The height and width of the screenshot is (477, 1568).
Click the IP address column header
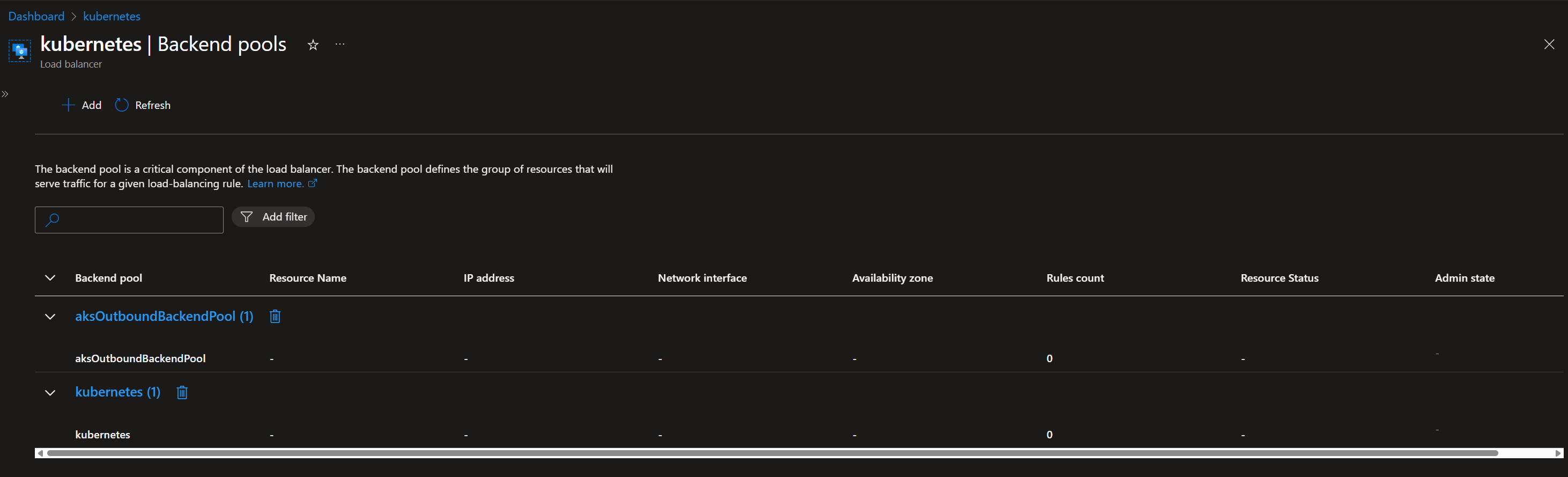click(489, 278)
